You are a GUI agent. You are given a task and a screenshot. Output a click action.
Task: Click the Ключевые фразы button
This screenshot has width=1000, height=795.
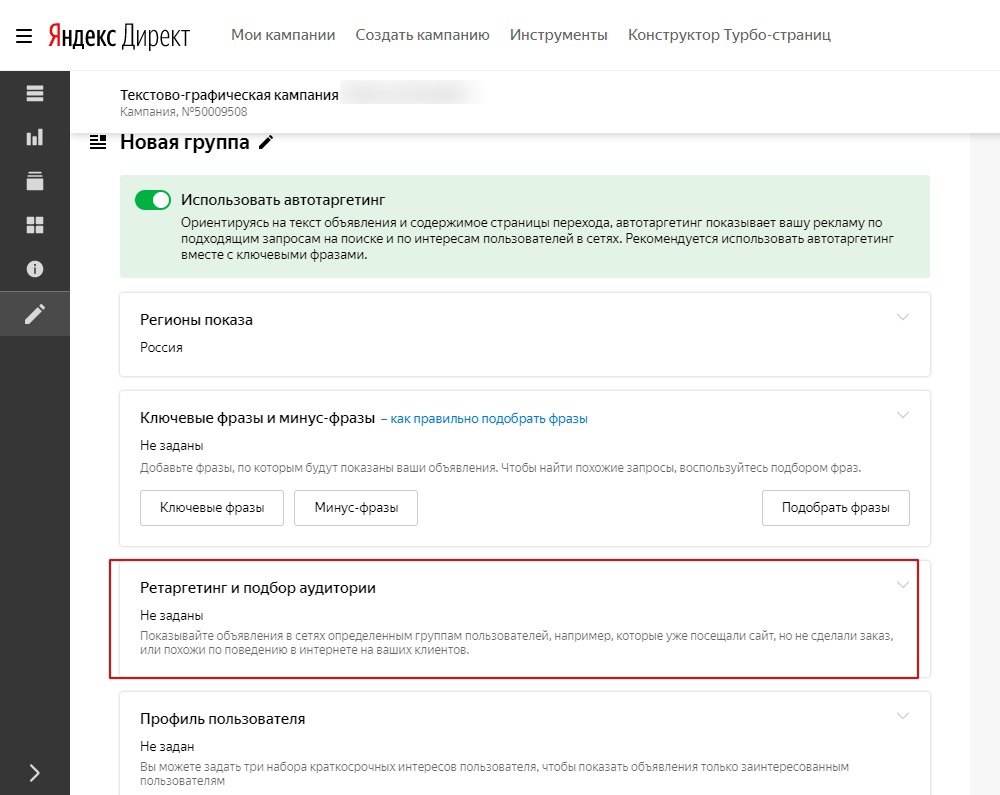[212, 508]
